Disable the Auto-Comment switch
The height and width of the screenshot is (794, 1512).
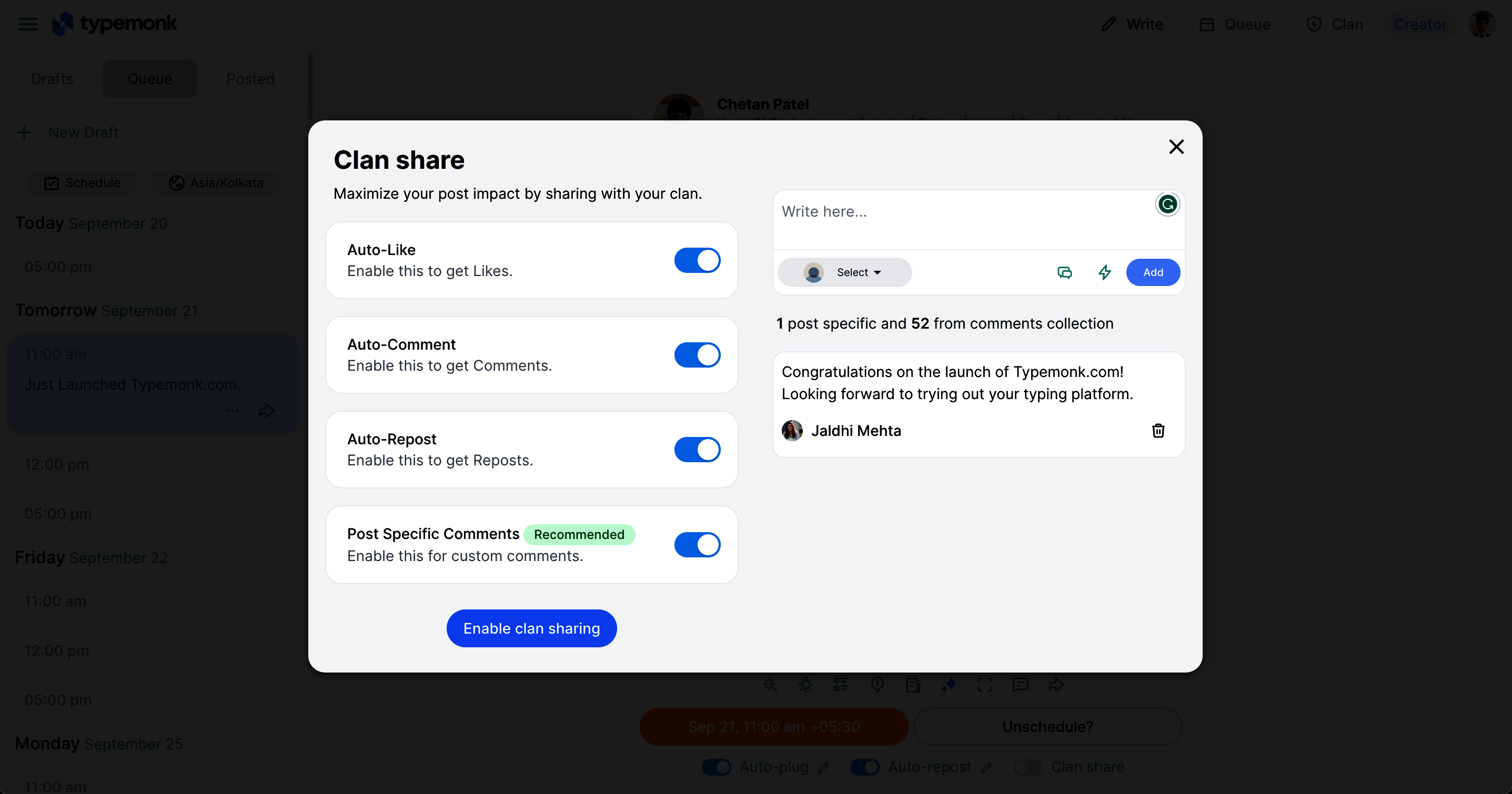pyautogui.click(x=697, y=355)
